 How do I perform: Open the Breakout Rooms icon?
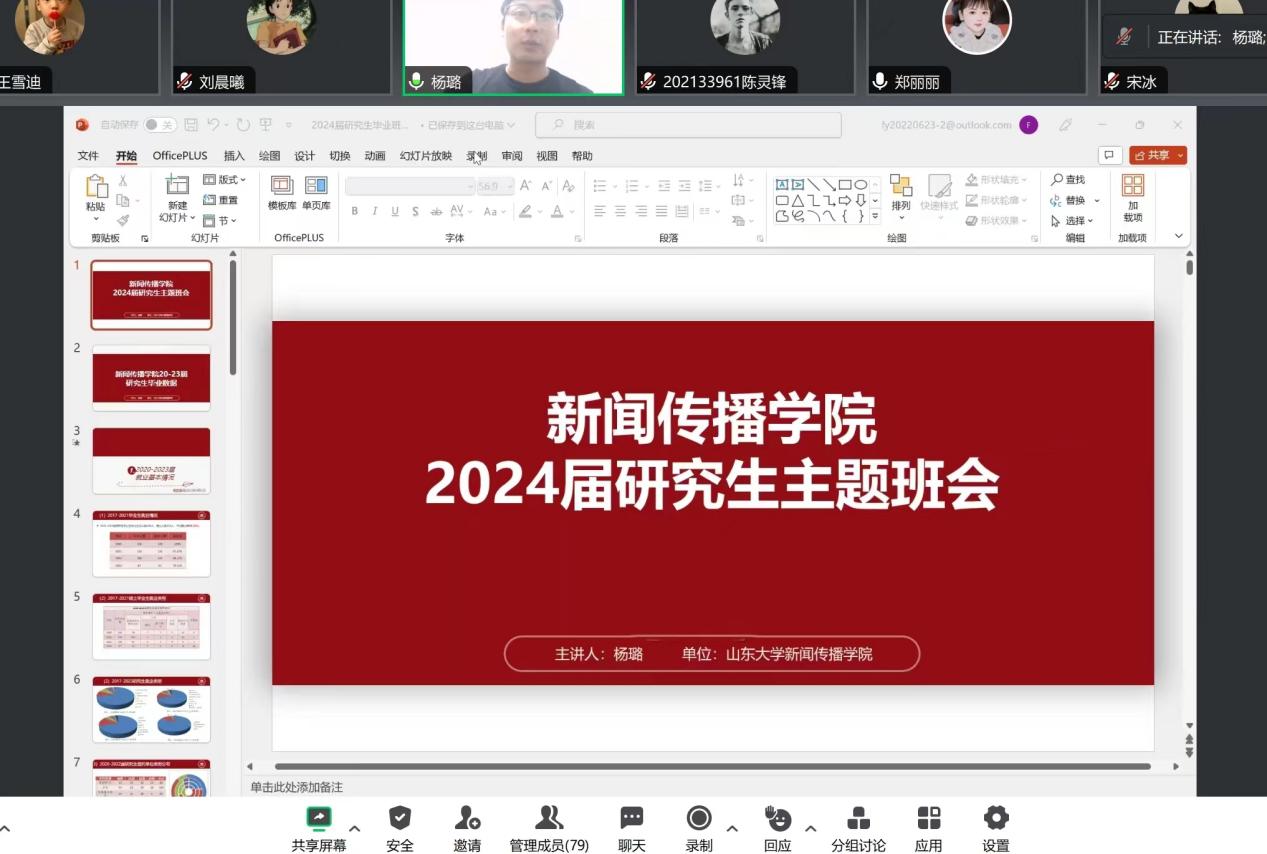[858, 819]
